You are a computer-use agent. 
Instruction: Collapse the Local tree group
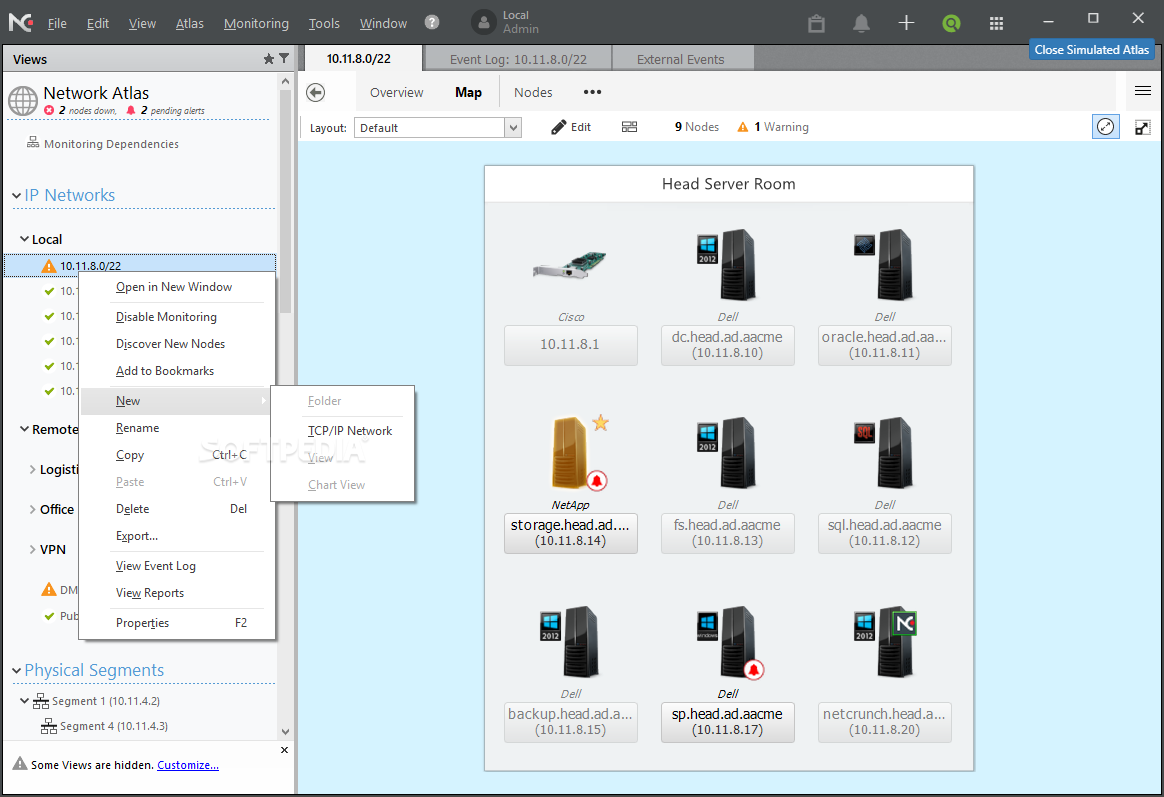(x=24, y=239)
